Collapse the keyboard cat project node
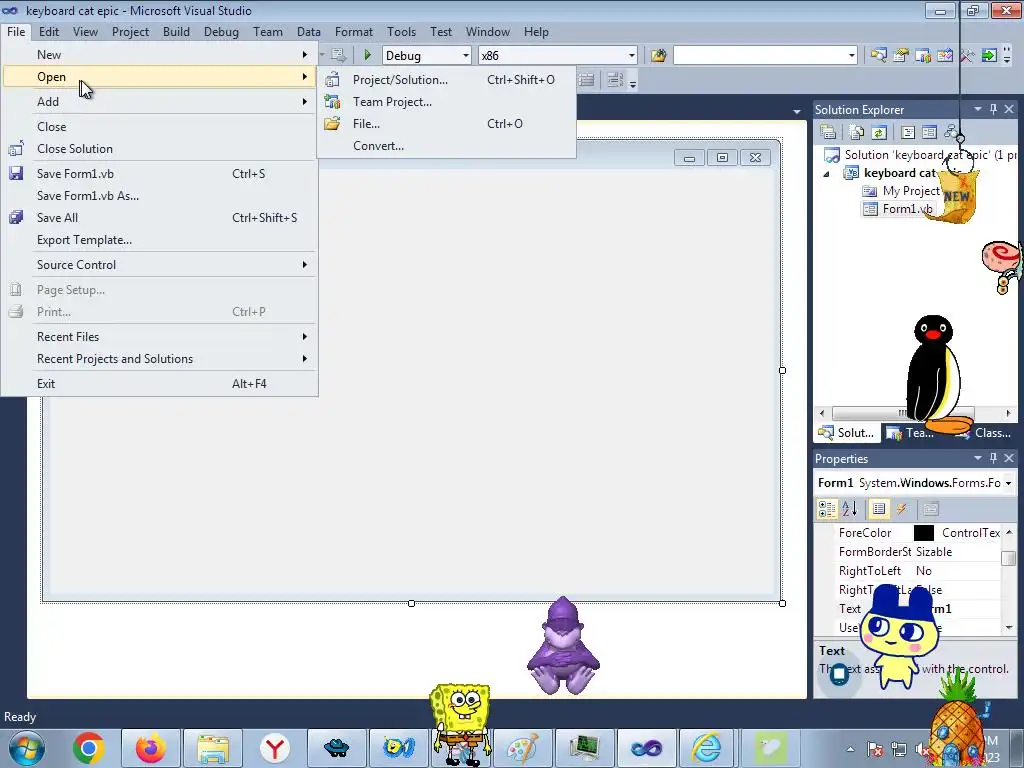The height and width of the screenshot is (768, 1024). [826, 174]
